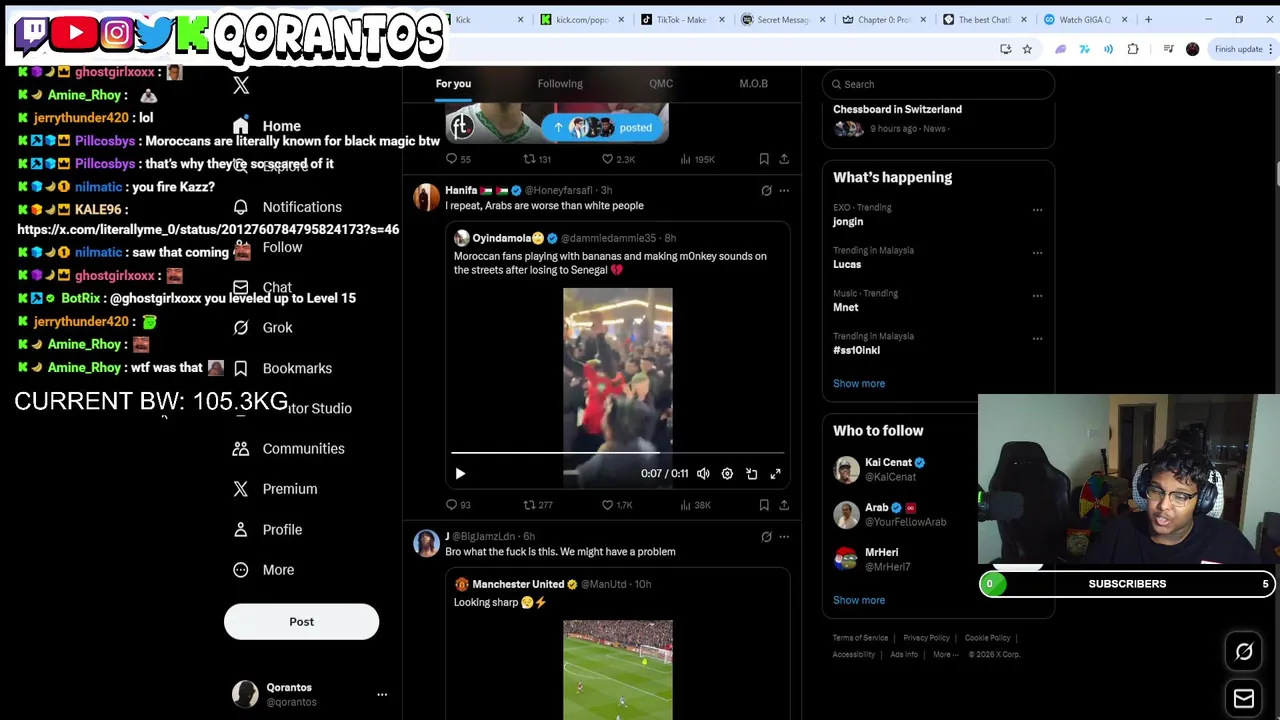Share Hanifa's post
1280x720 pixels.
784,505
